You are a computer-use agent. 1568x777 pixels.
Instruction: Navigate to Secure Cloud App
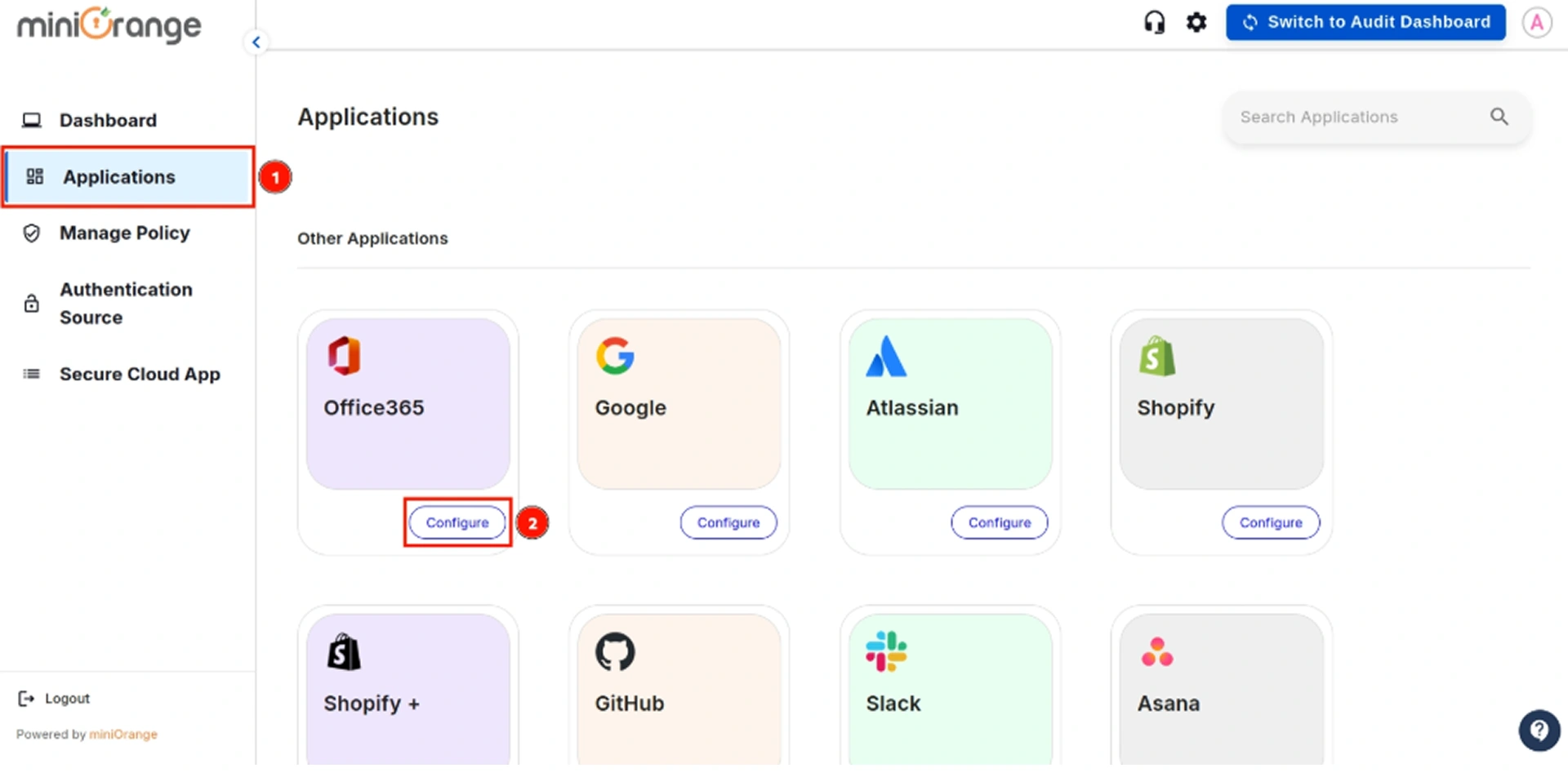click(140, 374)
